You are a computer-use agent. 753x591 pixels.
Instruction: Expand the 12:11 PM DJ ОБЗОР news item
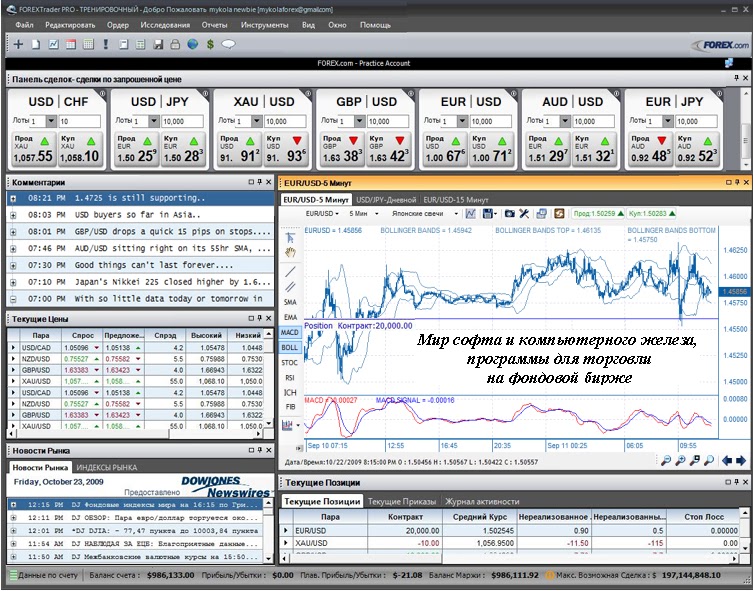pyautogui.click(x=13, y=518)
